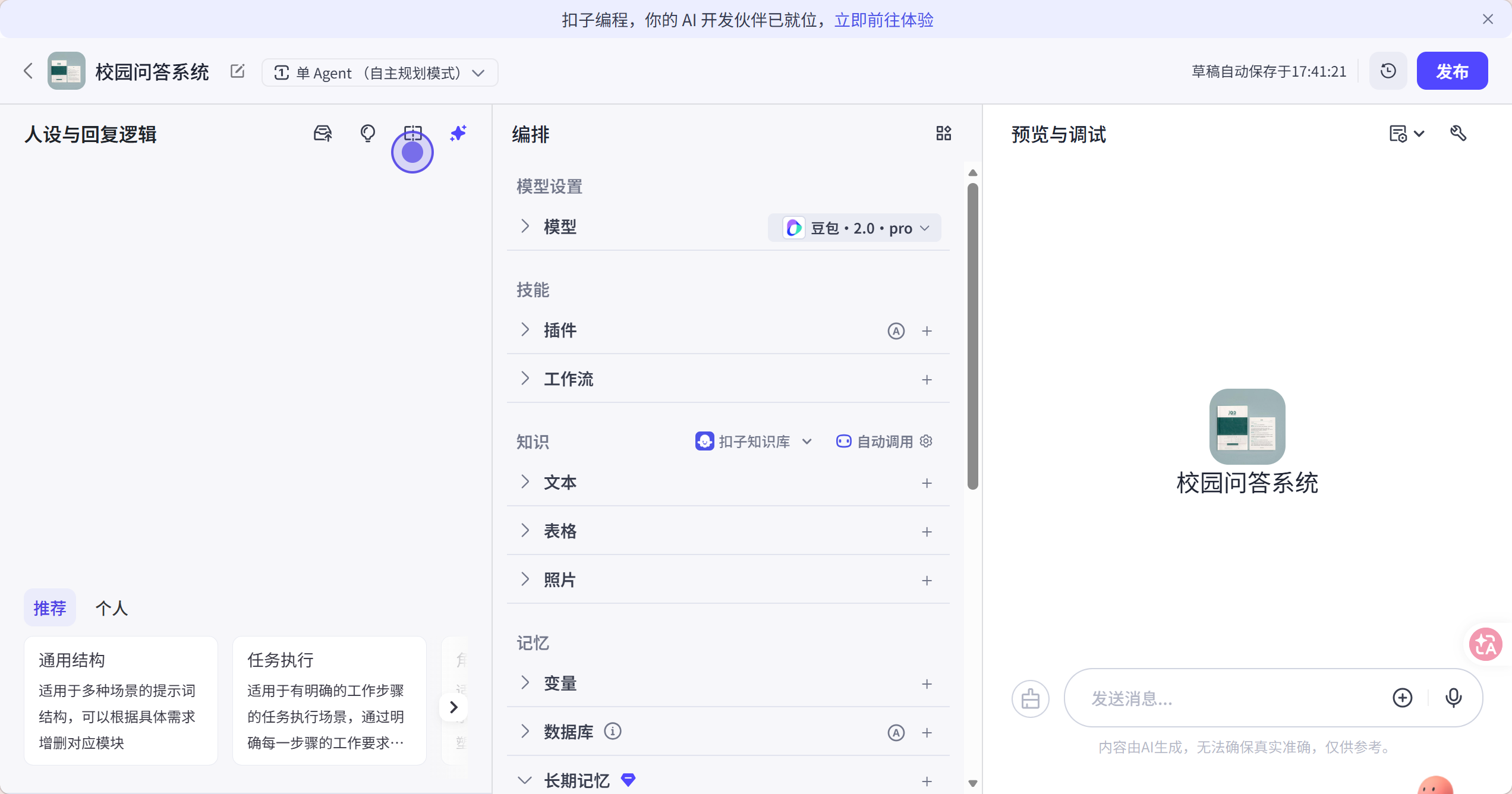The image size is (1512, 794).
Task: Expand the 插件 section
Action: click(x=525, y=329)
